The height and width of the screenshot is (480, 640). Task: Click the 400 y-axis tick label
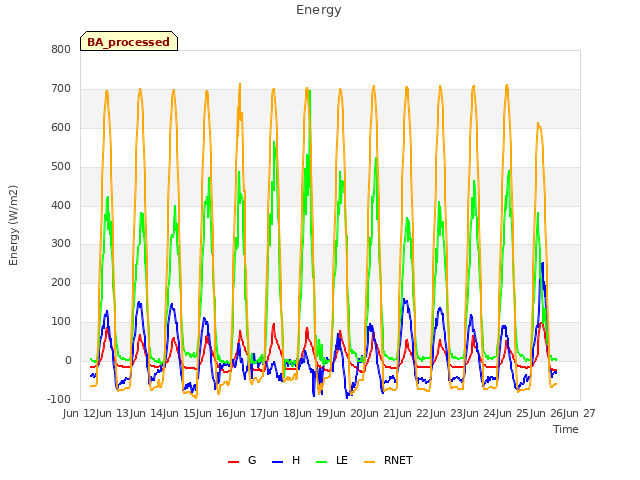point(61,205)
